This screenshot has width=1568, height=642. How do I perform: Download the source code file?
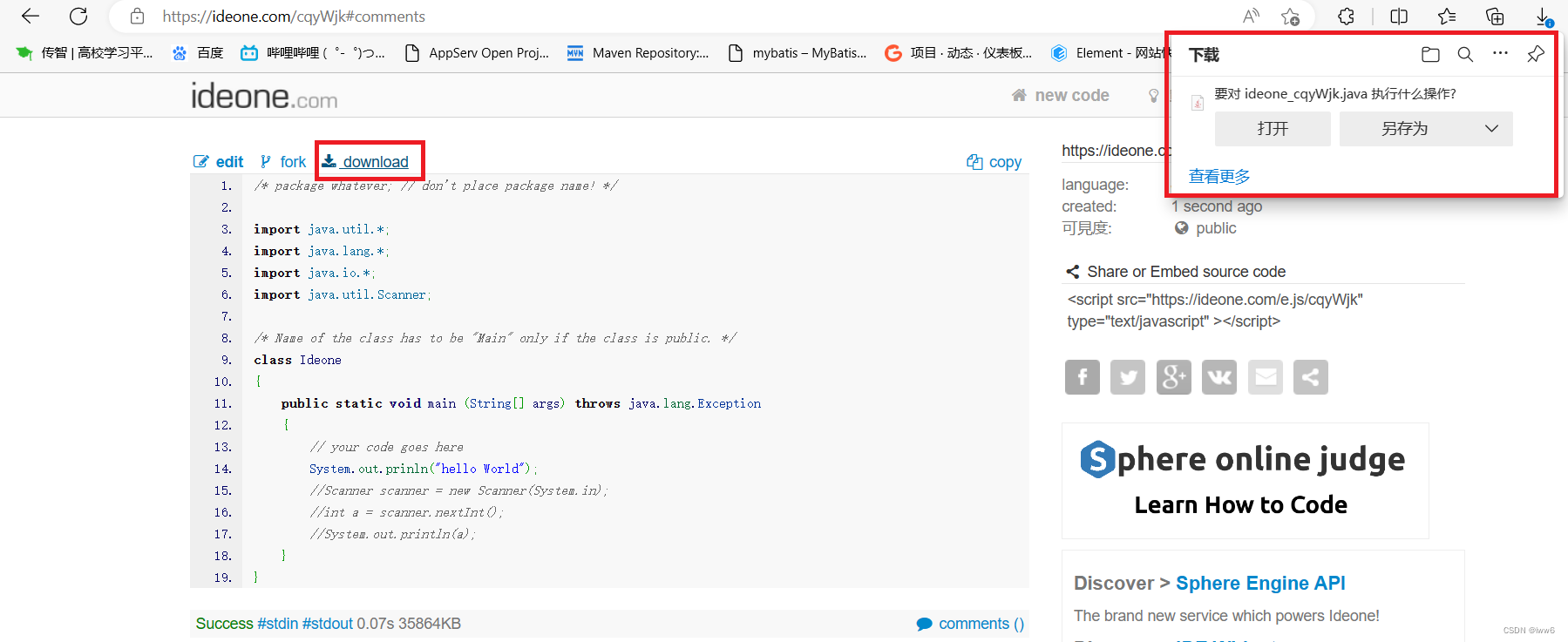pos(365,161)
